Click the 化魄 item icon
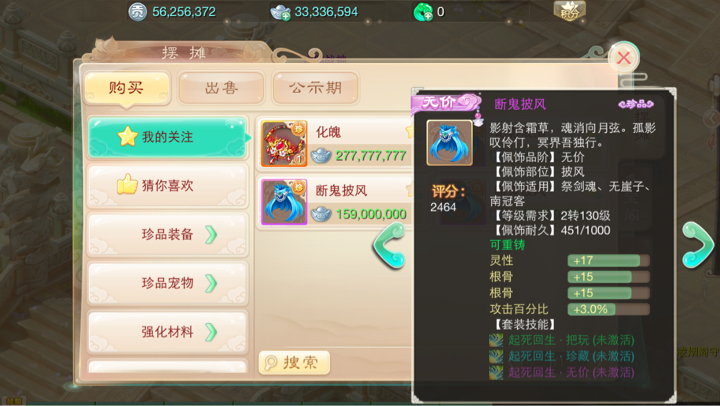The width and height of the screenshot is (720, 406). [x=284, y=144]
